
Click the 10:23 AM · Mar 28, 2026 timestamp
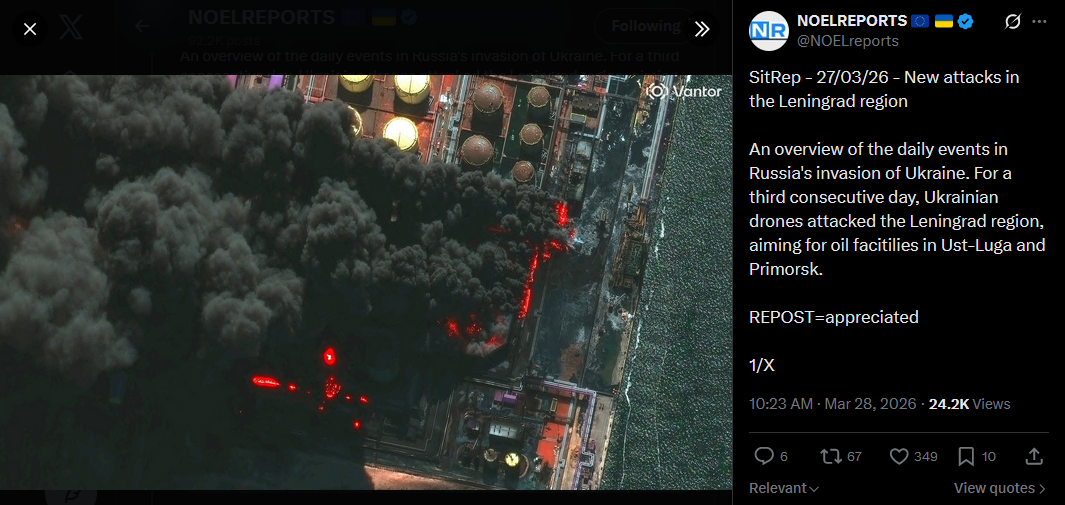[833, 404]
